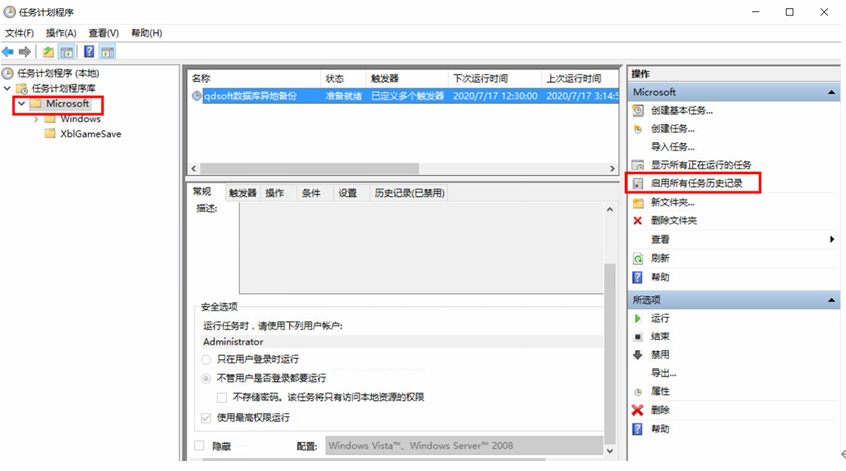Click the 帮助 icon under the 所选项 section
The height and width of the screenshot is (471, 846).
coord(638,429)
